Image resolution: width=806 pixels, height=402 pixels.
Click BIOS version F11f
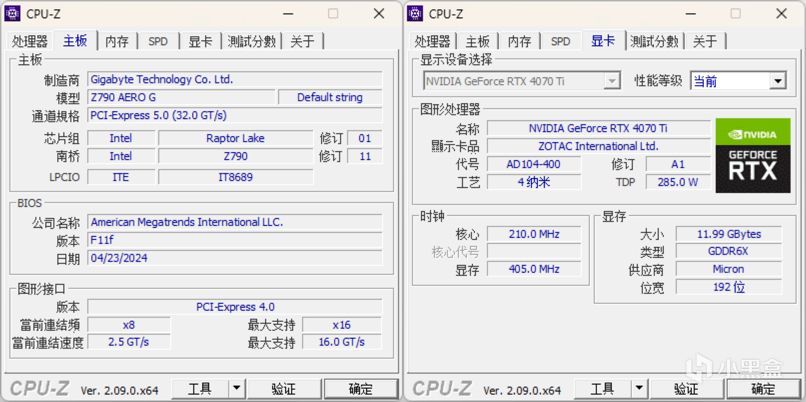click(235, 240)
